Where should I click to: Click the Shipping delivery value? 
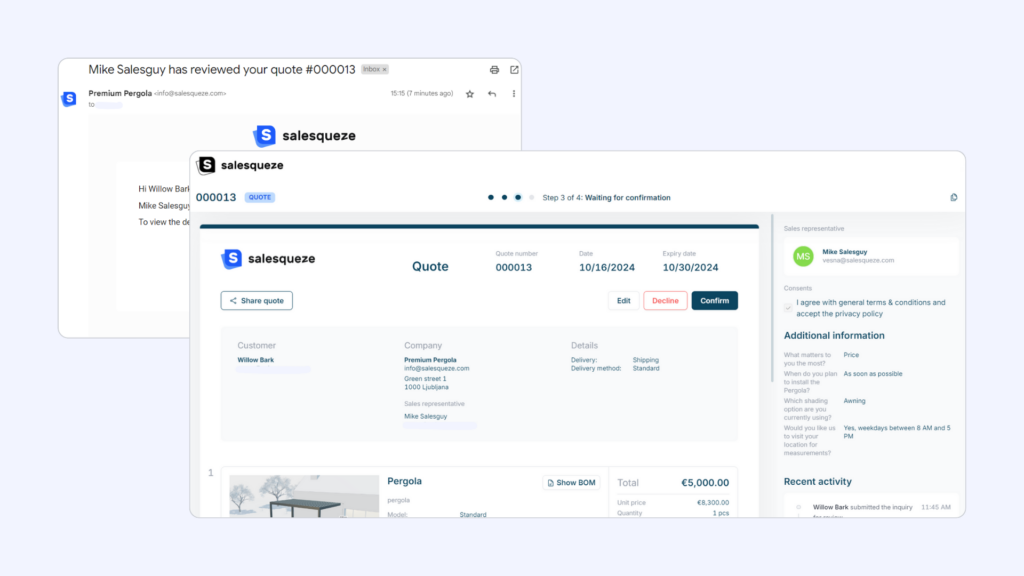tap(646, 360)
